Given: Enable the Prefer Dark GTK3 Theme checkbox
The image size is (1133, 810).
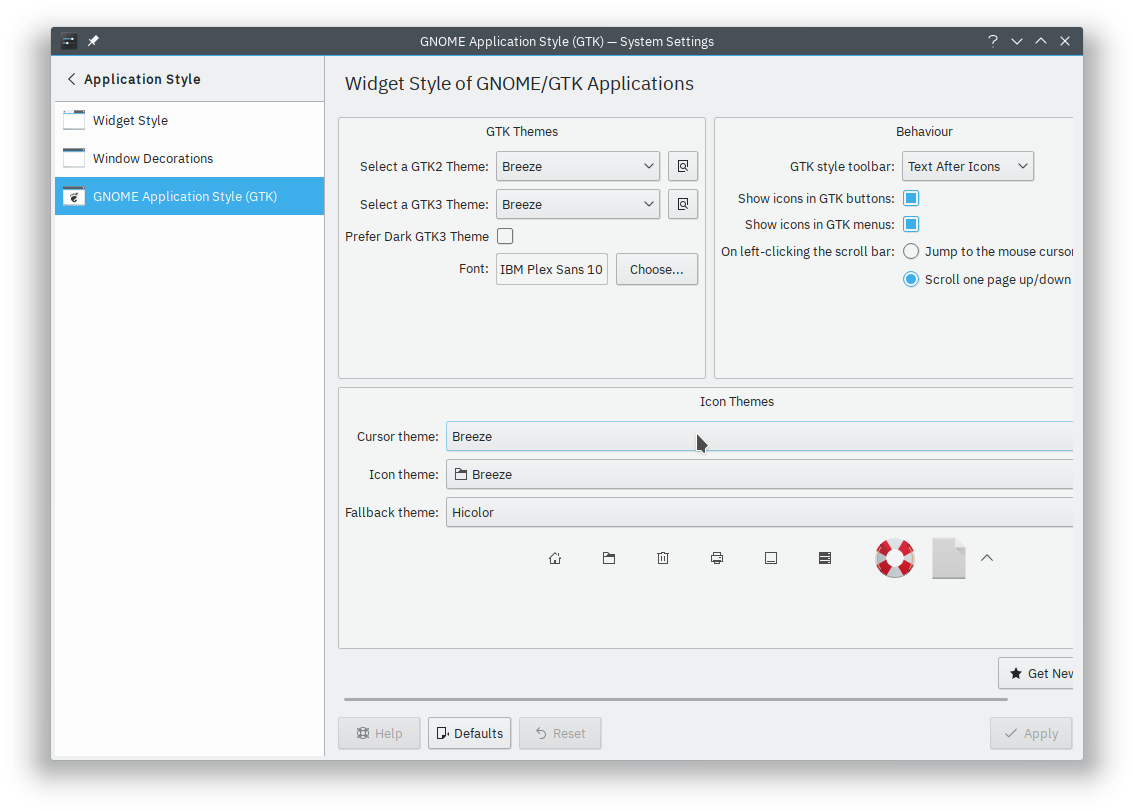Looking at the screenshot, I should pos(505,236).
